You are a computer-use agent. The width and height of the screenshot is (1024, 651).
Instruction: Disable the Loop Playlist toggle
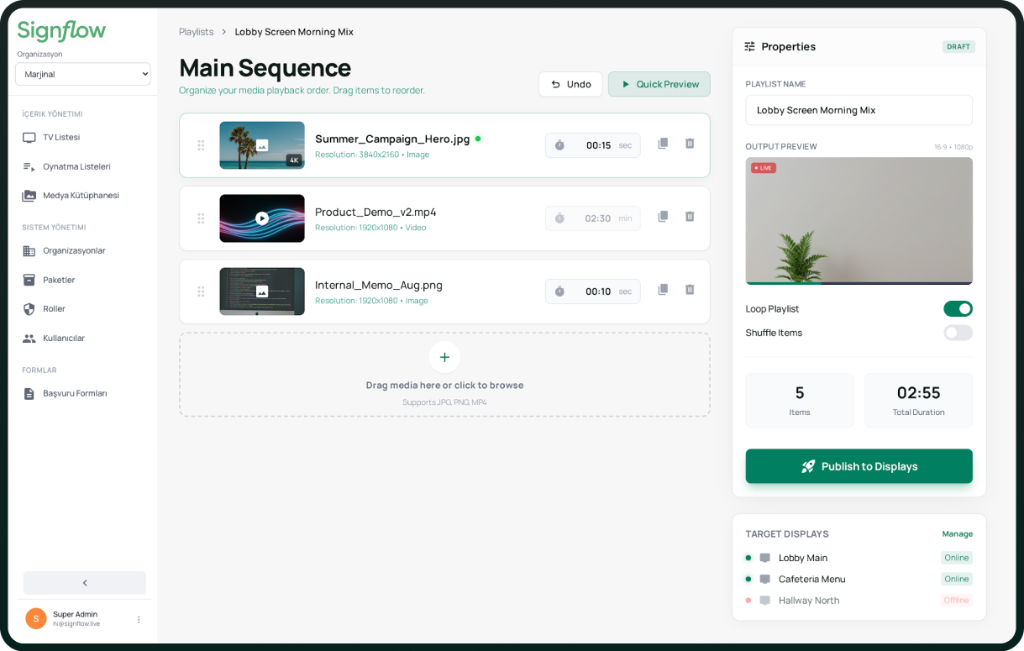tap(957, 308)
